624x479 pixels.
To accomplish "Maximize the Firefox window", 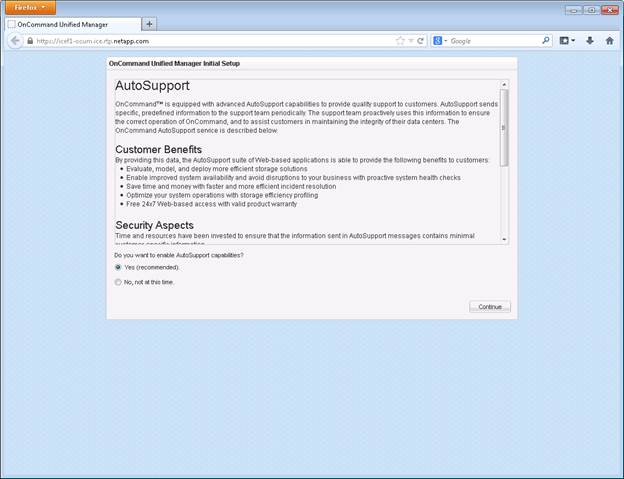I will [592, 10].
